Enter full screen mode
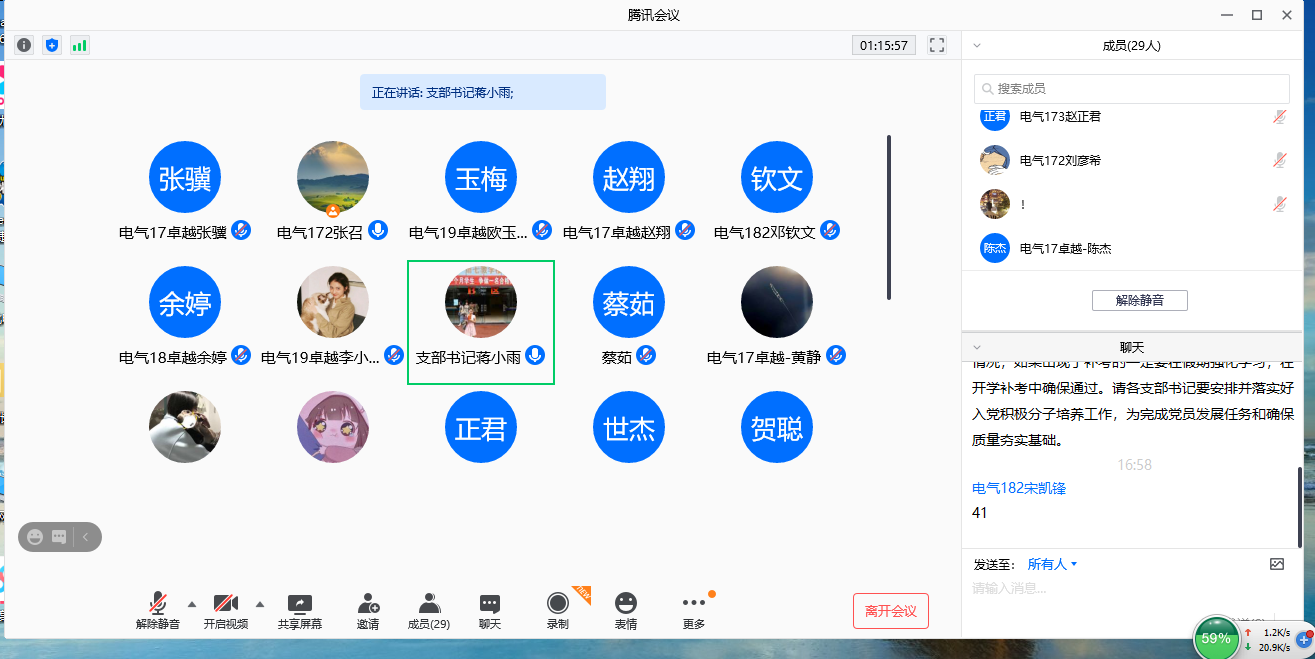Image resolution: width=1315 pixels, height=659 pixels. [937, 45]
